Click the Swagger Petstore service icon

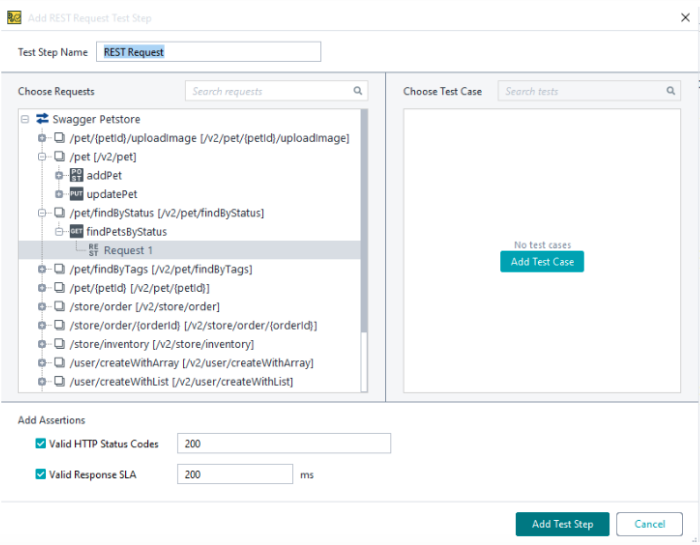[42, 119]
